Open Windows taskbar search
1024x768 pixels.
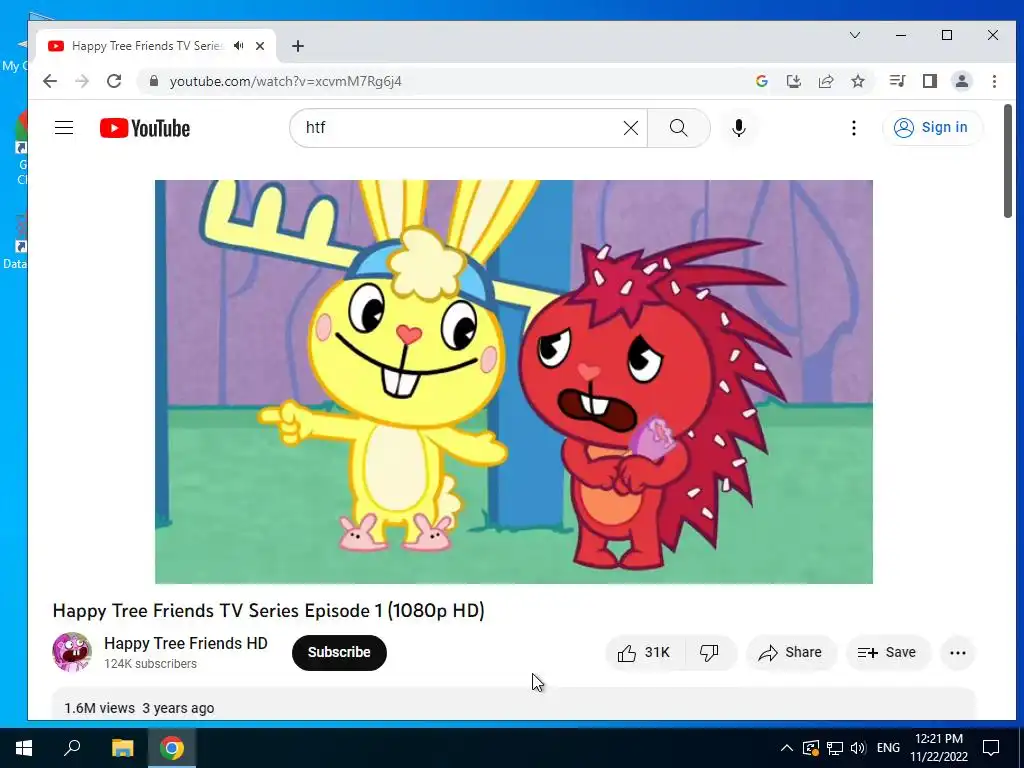click(72, 748)
